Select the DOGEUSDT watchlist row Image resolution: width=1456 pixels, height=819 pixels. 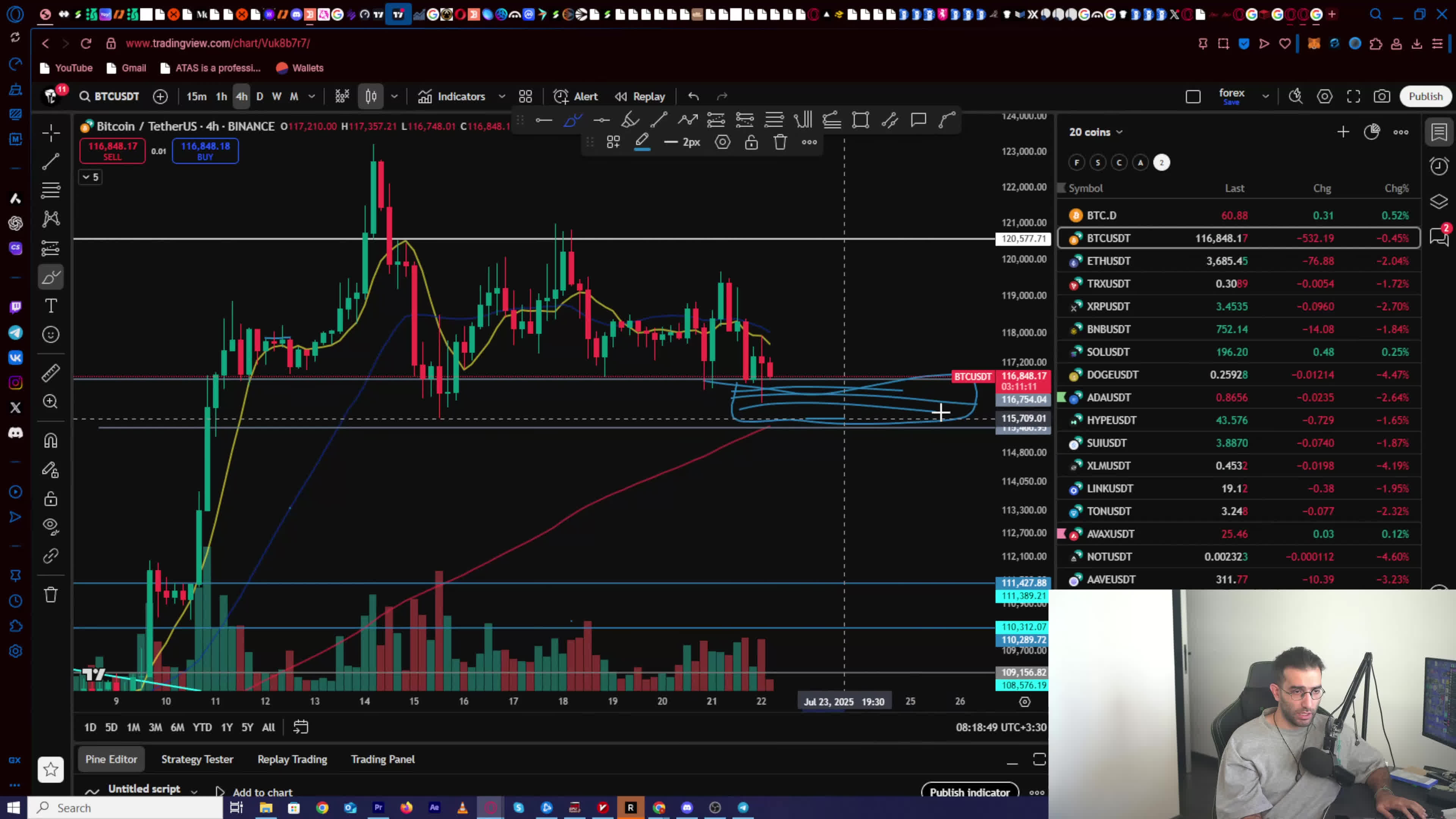(x=1238, y=375)
